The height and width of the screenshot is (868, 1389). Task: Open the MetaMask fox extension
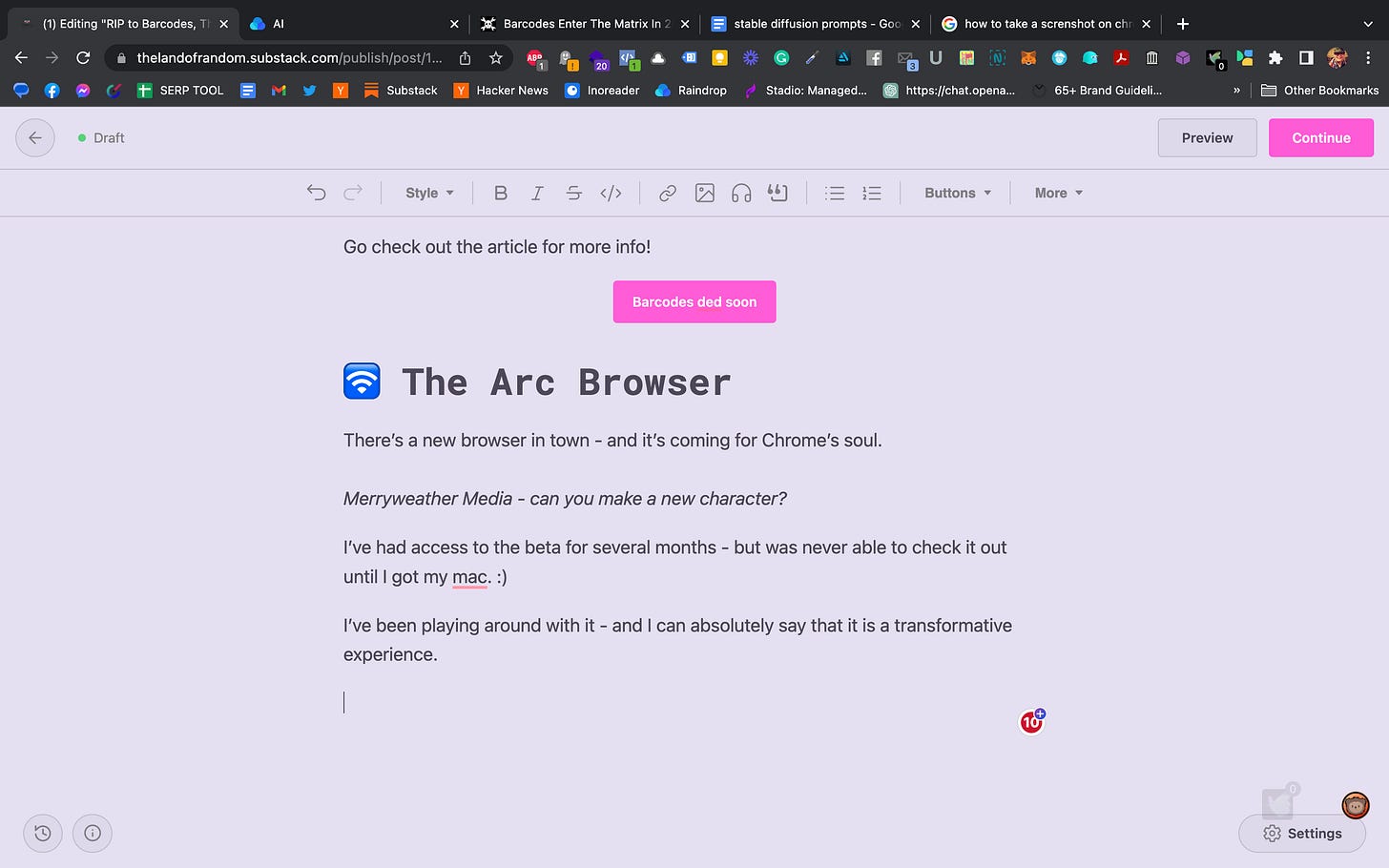coord(1028,58)
